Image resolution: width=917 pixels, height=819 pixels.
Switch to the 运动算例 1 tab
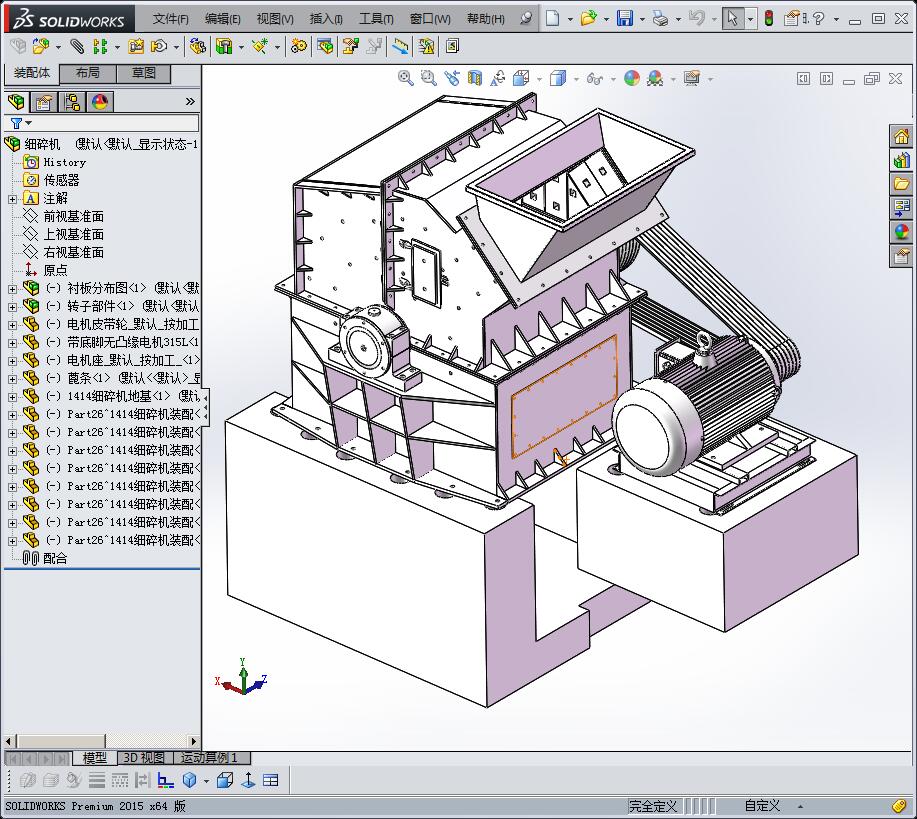point(211,758)
